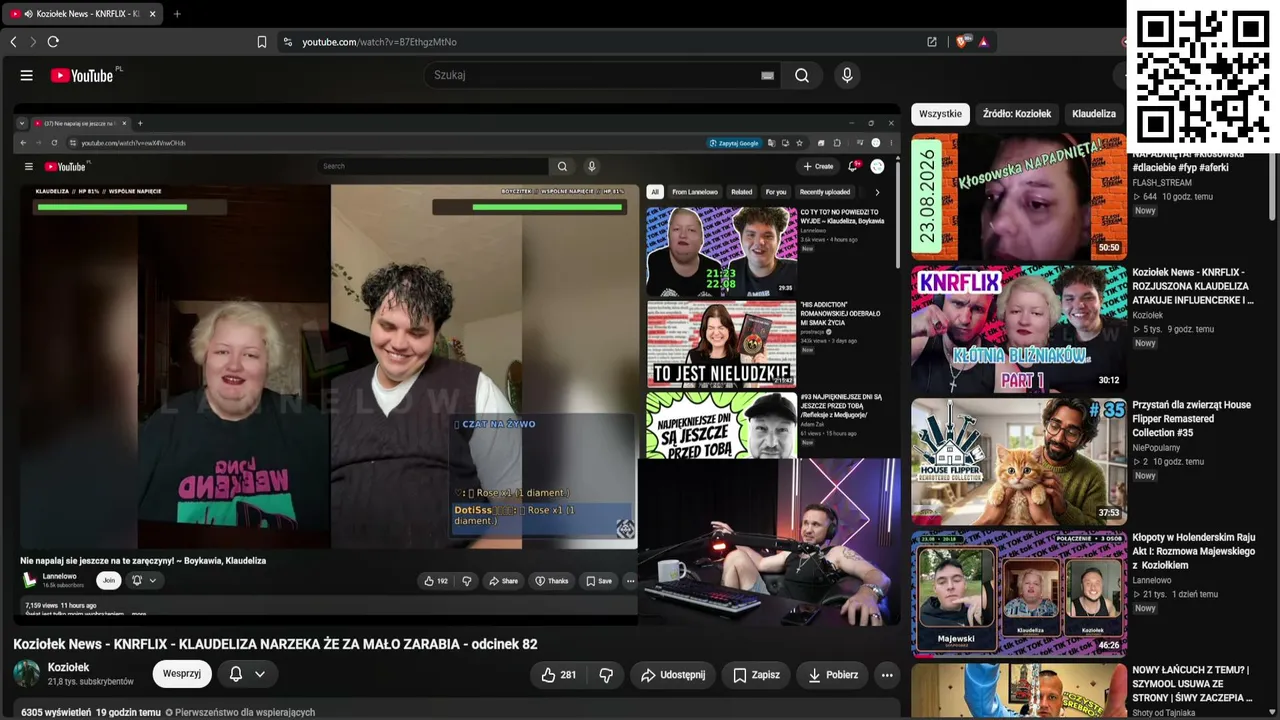
Task: Open House Flipper #35 thumbnail
Action: (1019, 462)
